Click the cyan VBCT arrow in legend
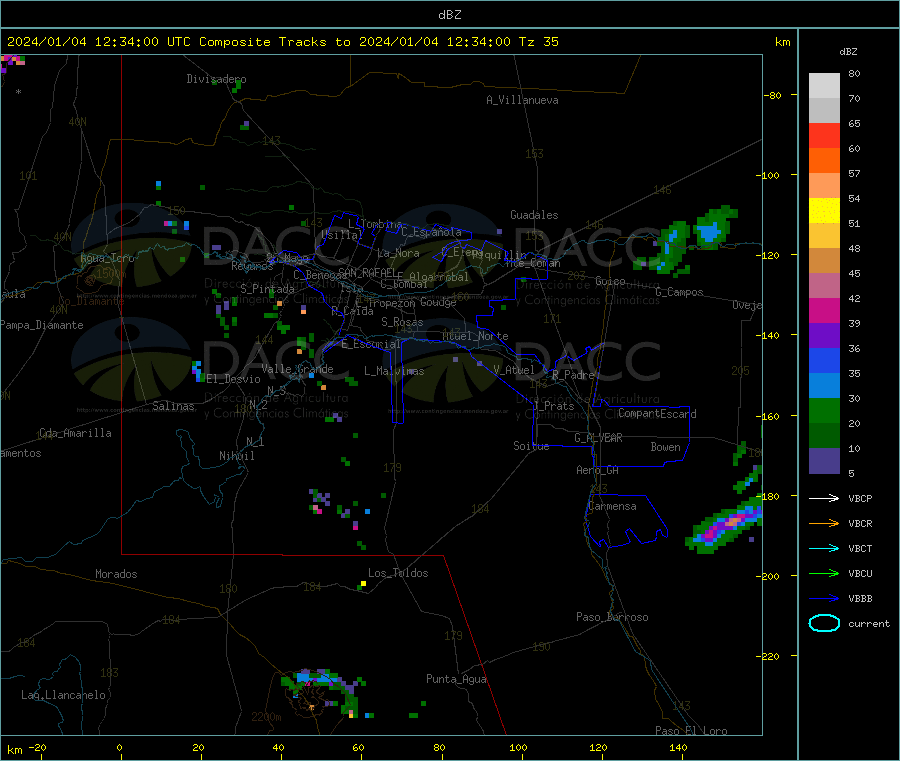 (x=824, y=549)
